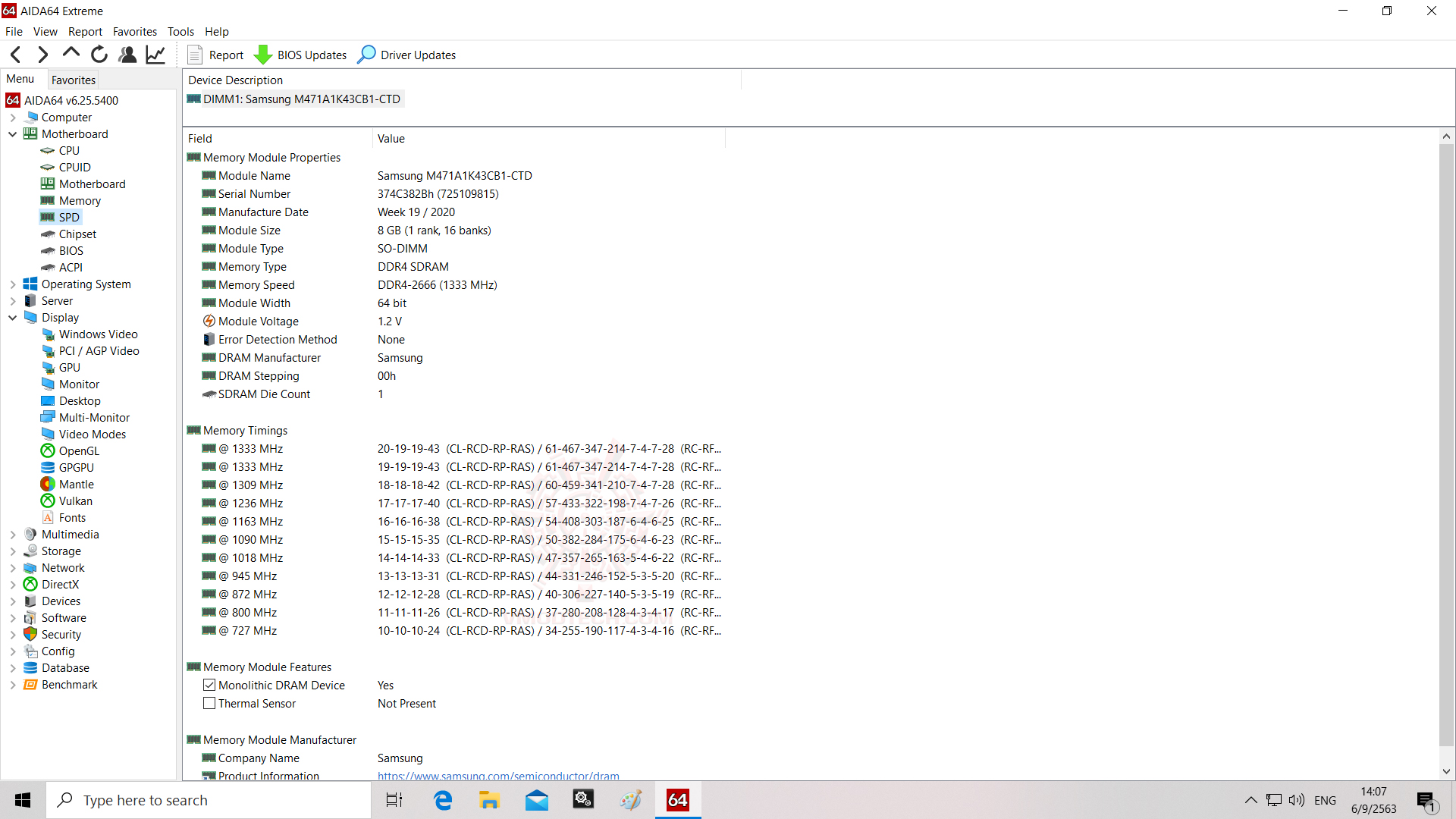The image size is (1456, 819).
Task: Select GPU in the Display tree
Action: [69, 368]
